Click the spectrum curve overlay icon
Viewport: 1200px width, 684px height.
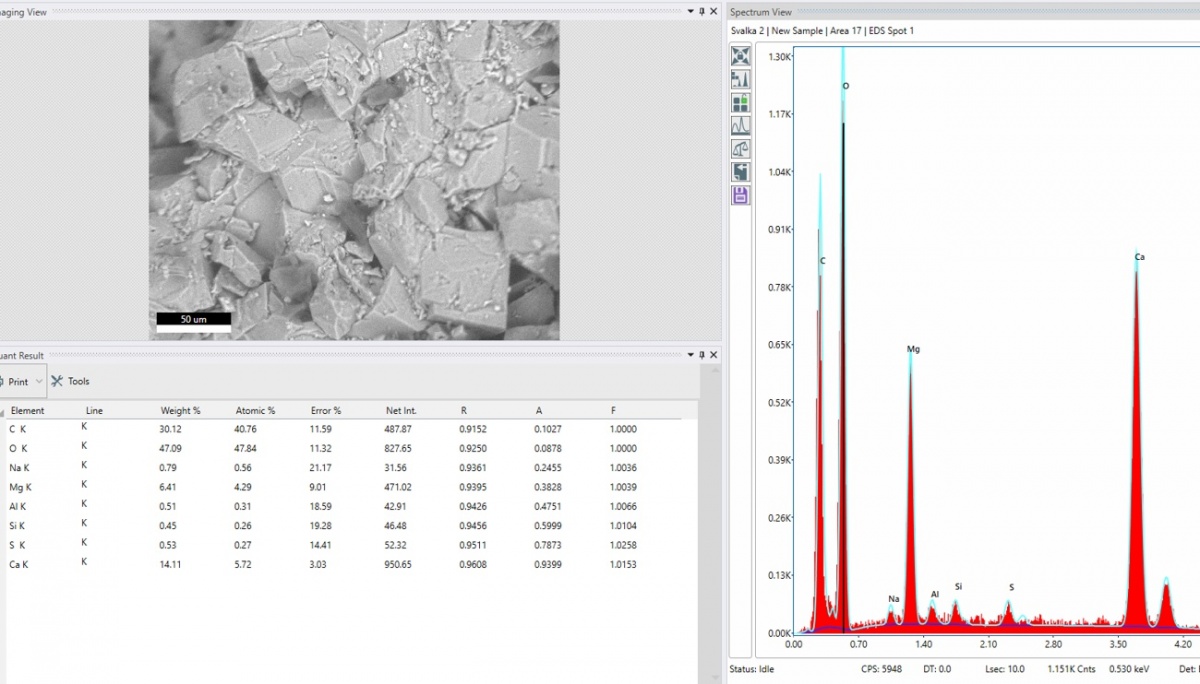click(741, 126)
